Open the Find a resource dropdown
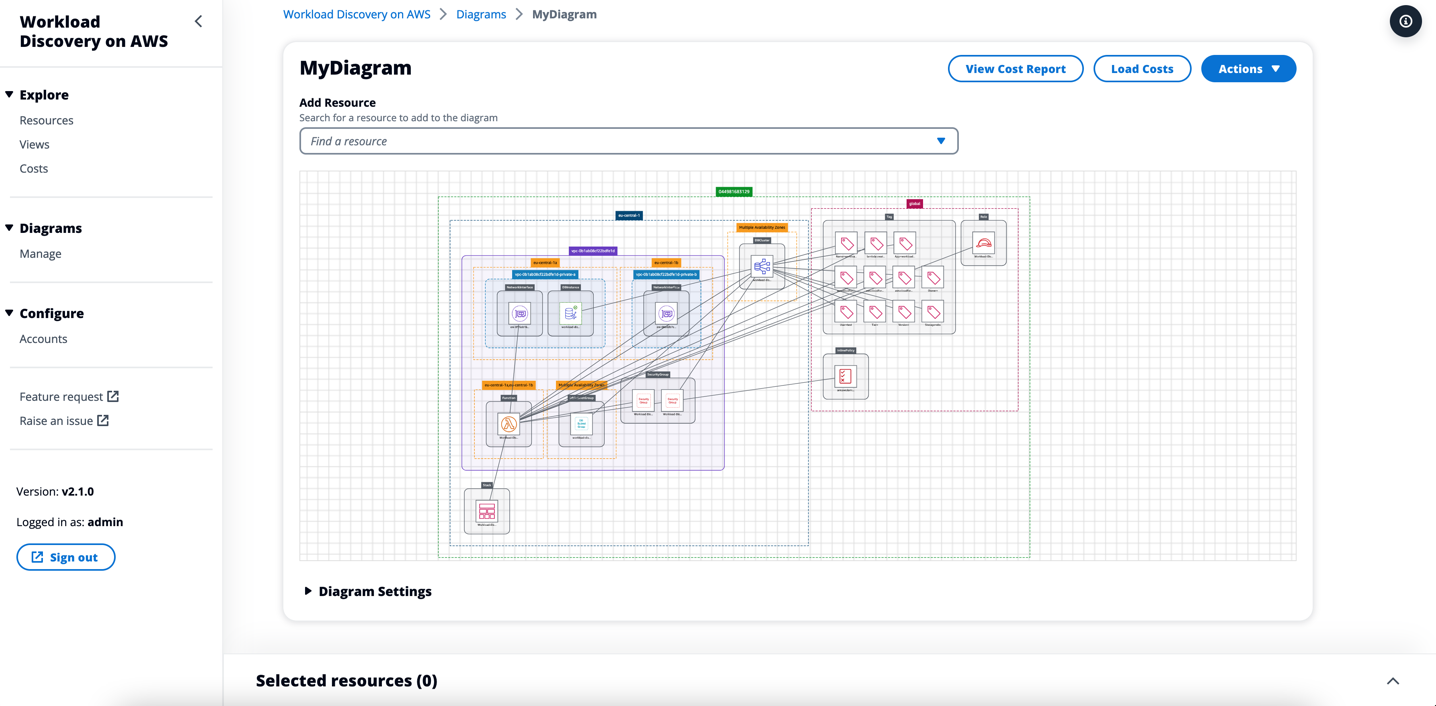The height and width of the screenshot is (706, 1436). pos(941,141)
